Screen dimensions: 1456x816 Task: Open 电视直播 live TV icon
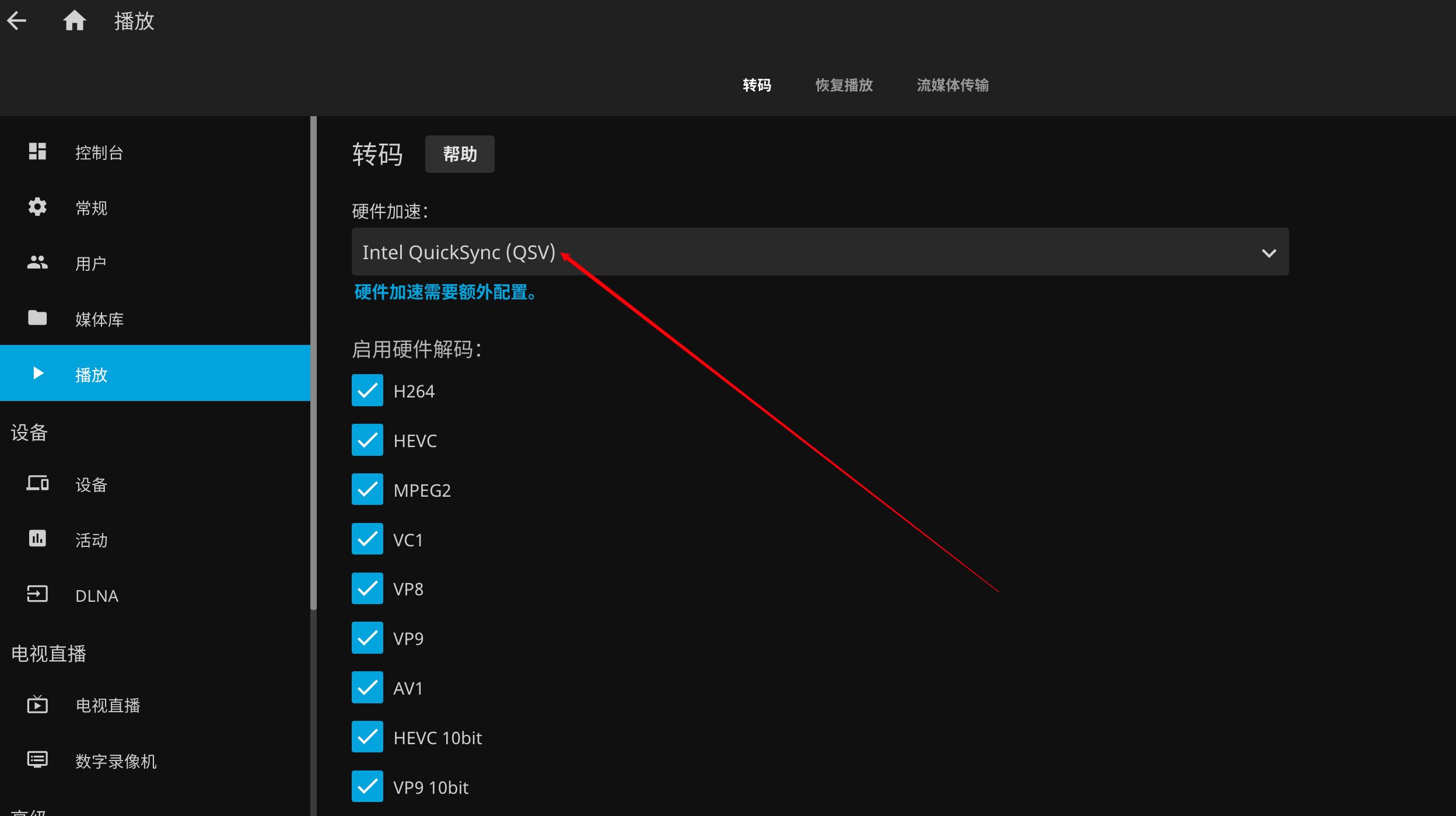pyautogui.click(x=37, y=705)
